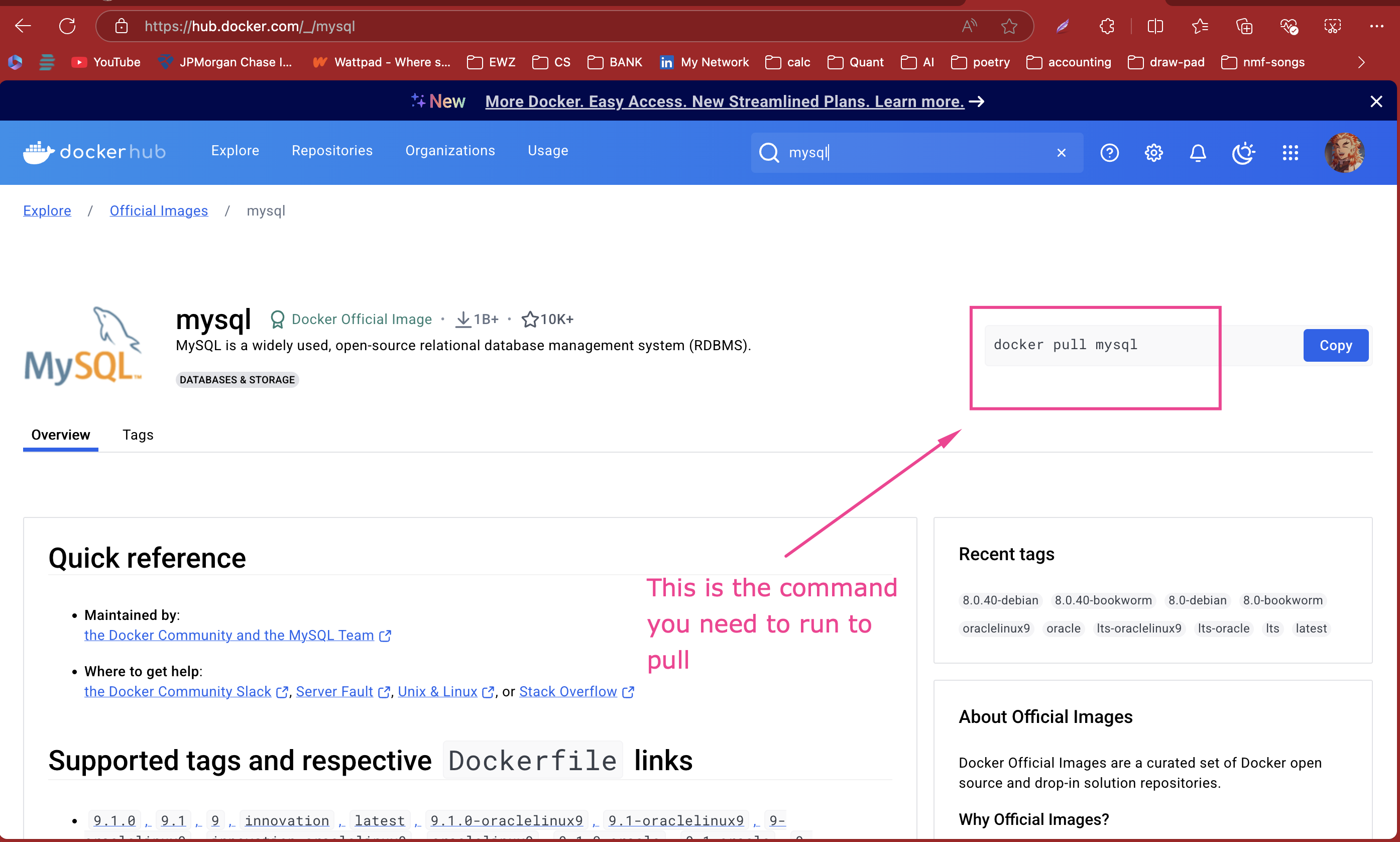This screenshot has height=842, width=1400.
Task: Start screenshot capture icon in toolbar
Action: tap(1333, 26)
